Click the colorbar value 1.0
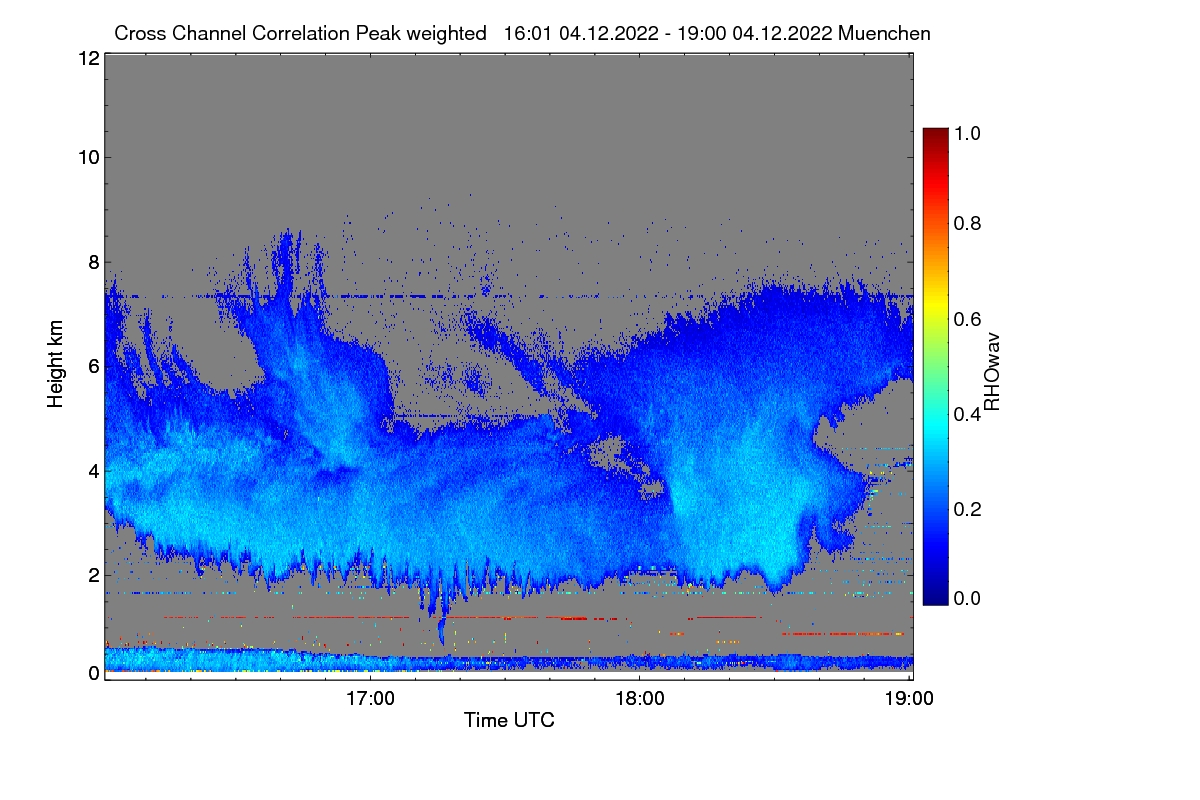1200x800 pixels. pyautogui.click(x=968, y=133)
